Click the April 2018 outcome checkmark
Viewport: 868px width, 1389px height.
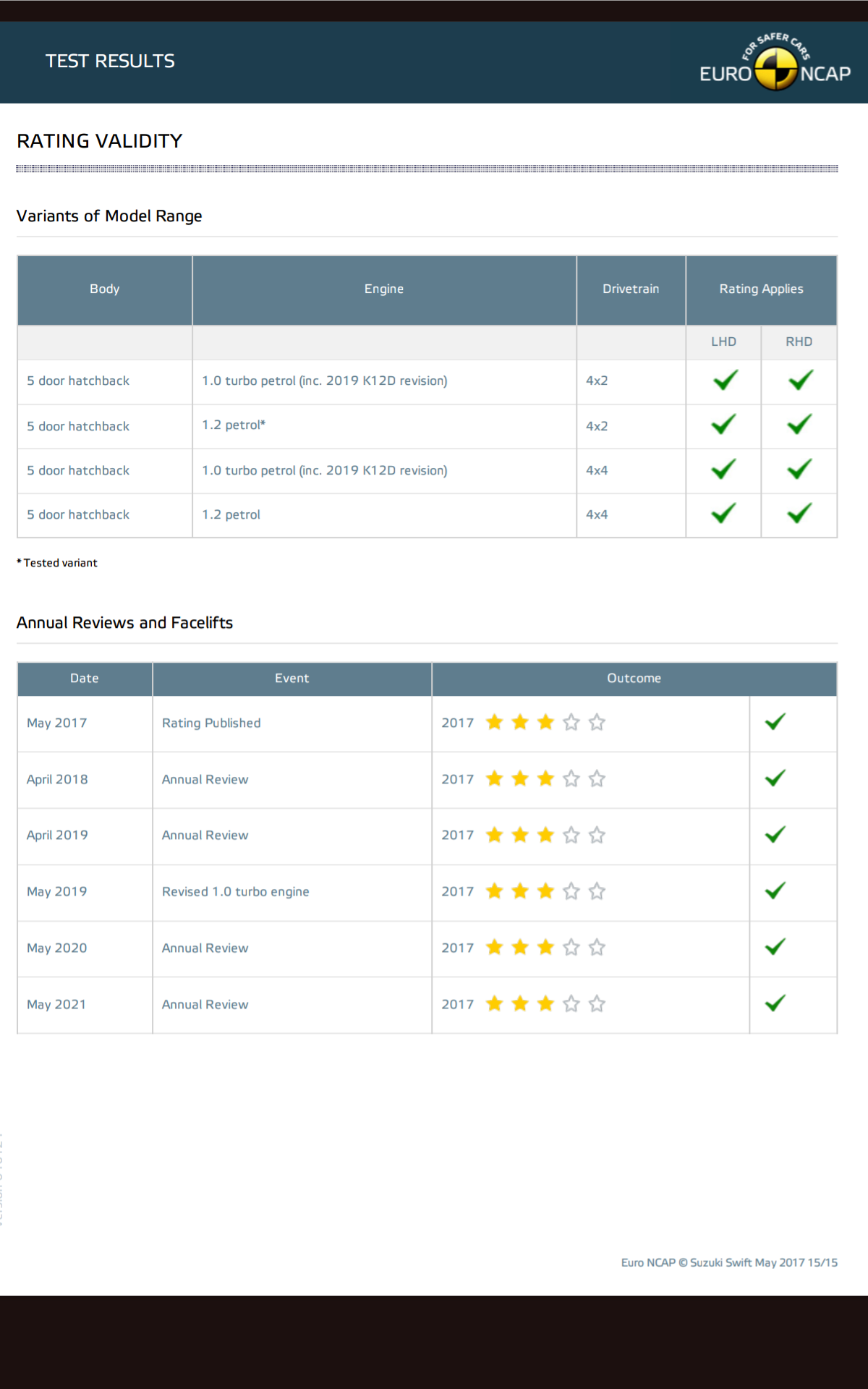tap(775, 778)
